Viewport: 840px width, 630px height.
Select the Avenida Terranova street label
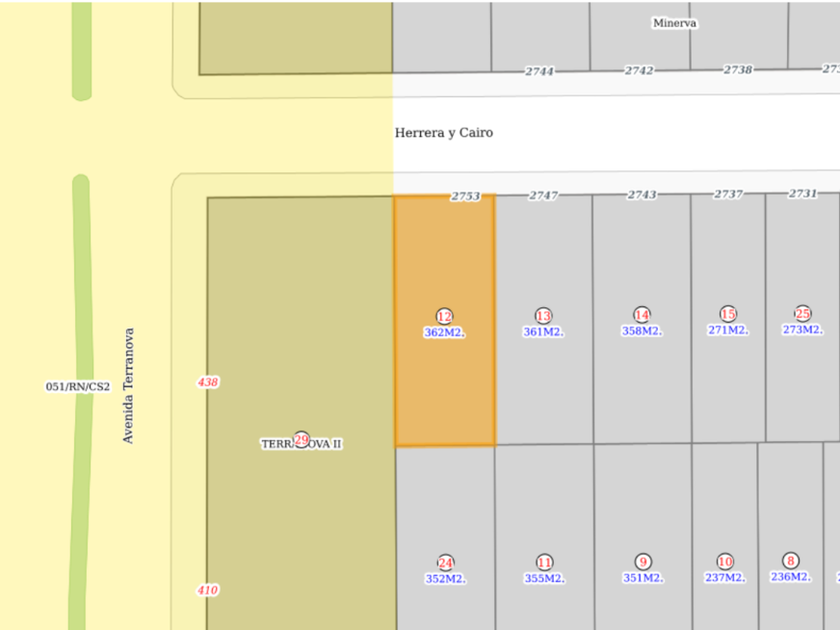pos(128,385)
